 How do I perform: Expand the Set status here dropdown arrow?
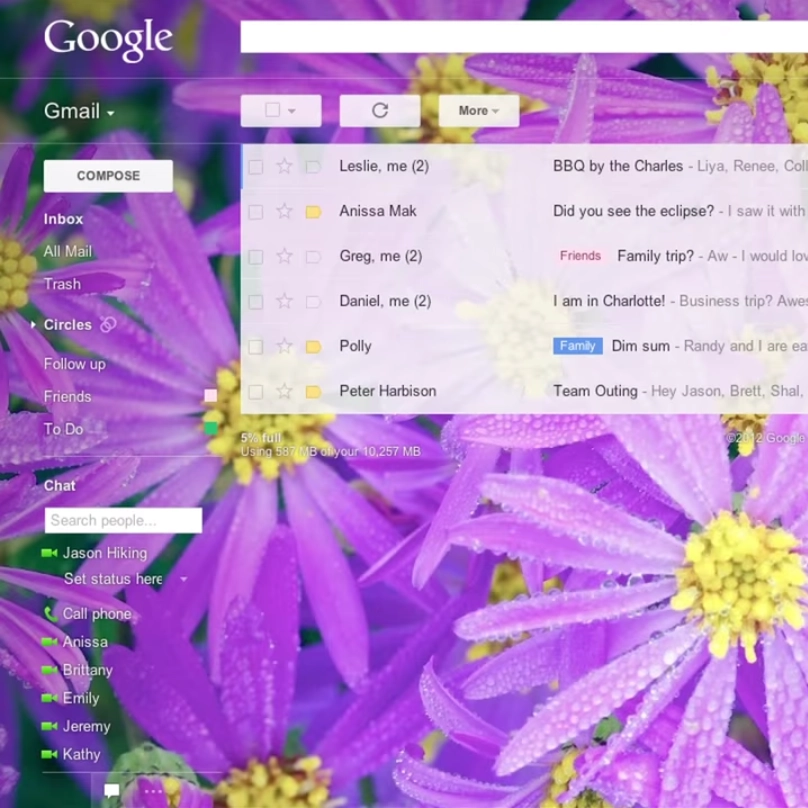[183, 579]
